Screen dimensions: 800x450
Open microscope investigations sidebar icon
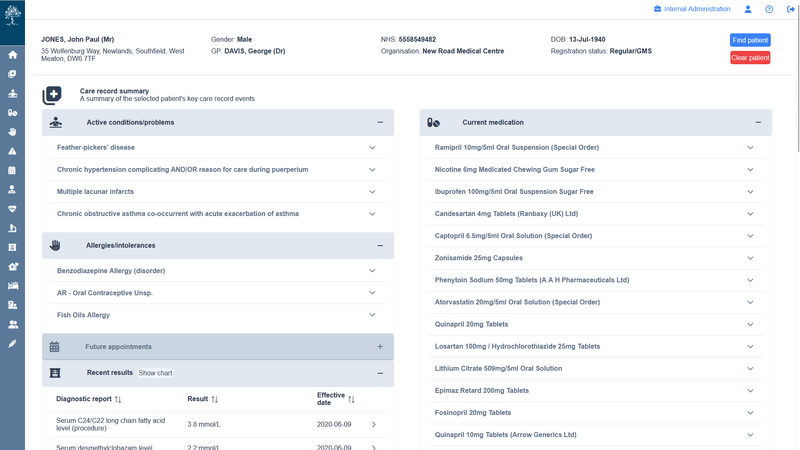click(x=12, y=228)
